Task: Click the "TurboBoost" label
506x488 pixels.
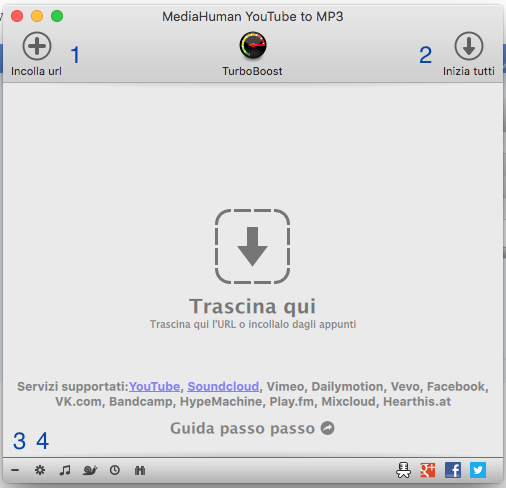Action: 252,71
